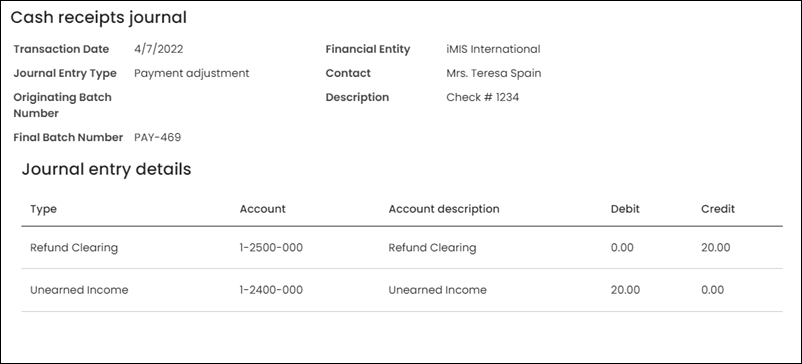Click account number 1-2500-000
The height and width of the screenshot is (364, 802).
pyautogui.click(x=271, y=247)
